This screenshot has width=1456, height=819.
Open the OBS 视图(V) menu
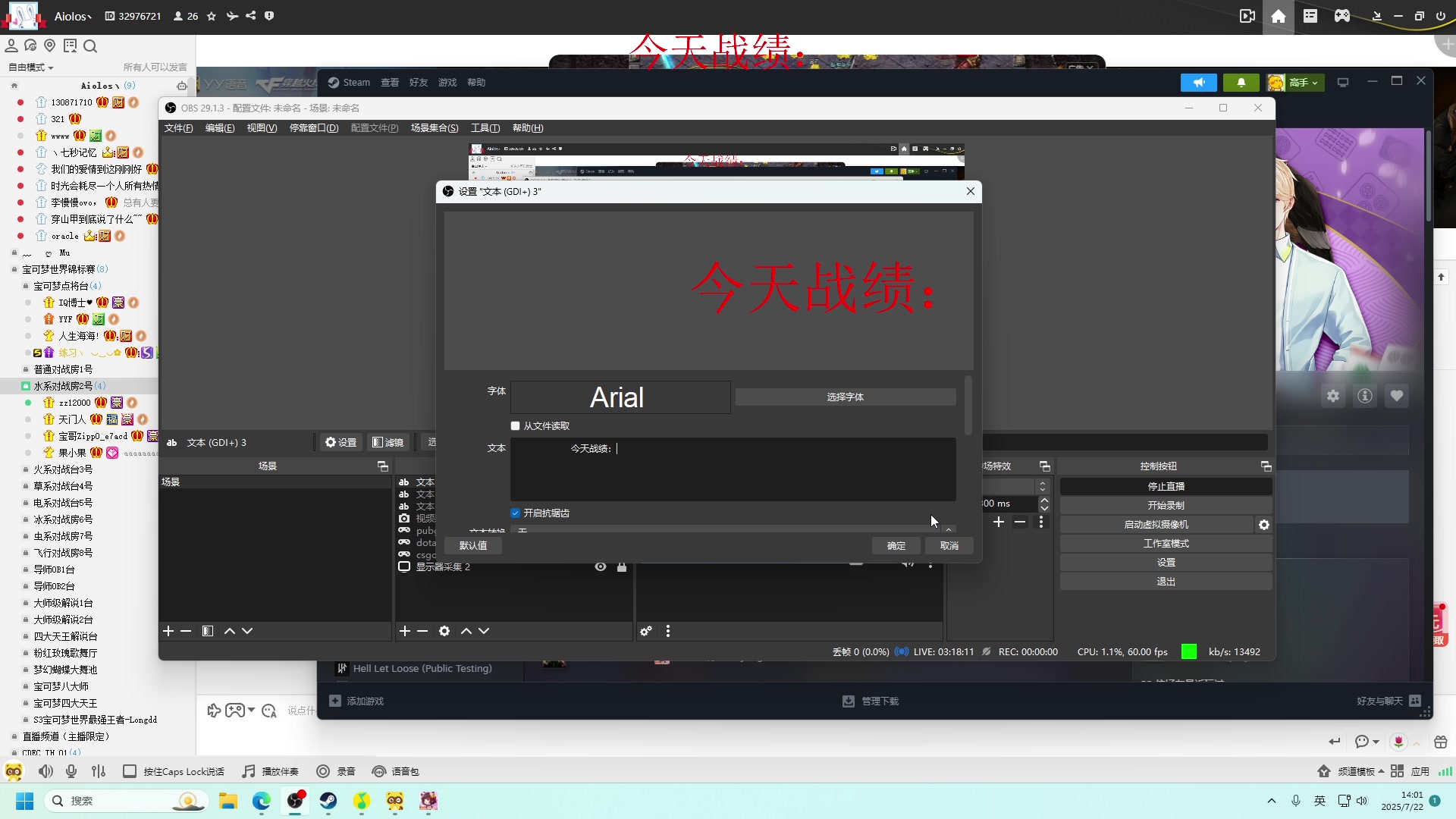[x=262, y=128]
